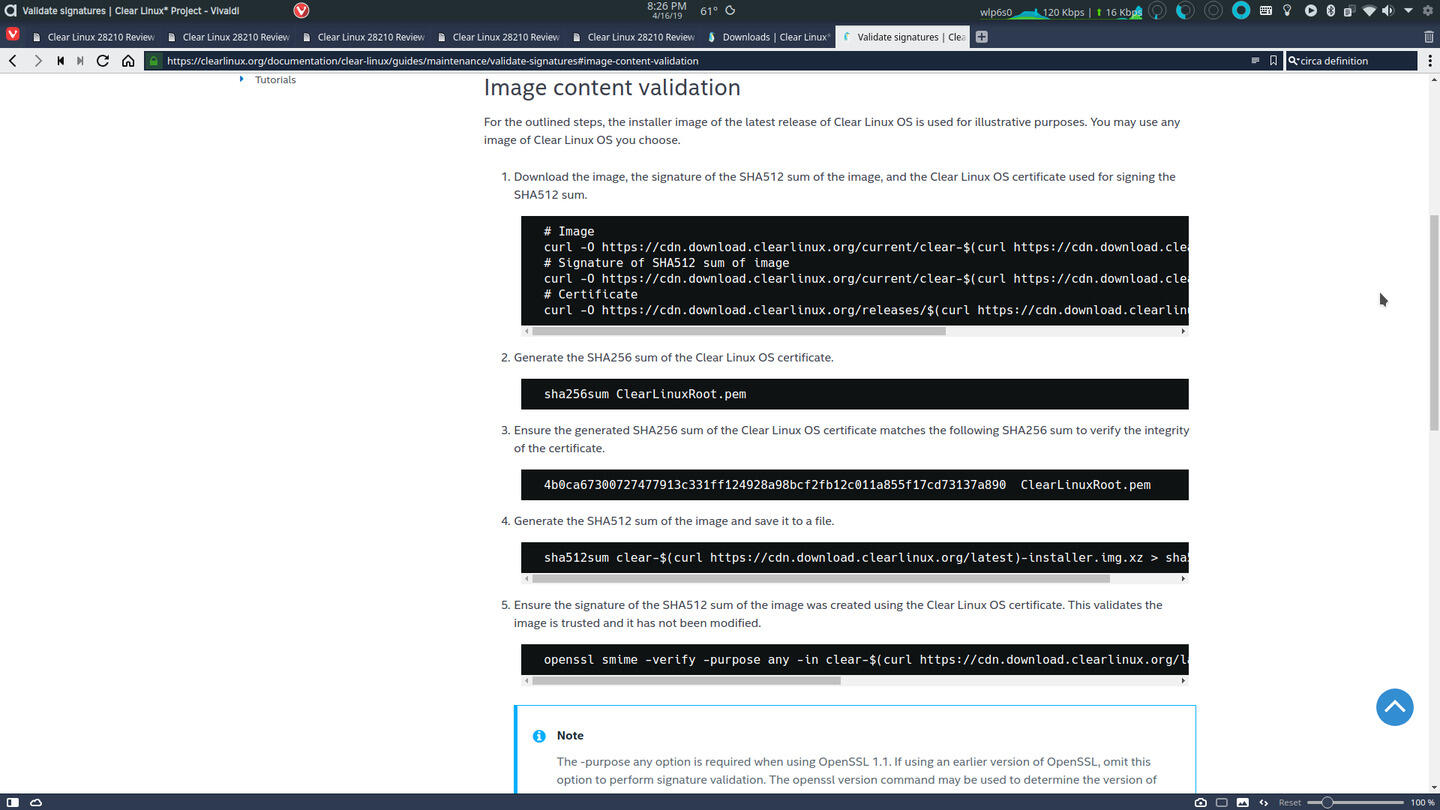Click the green secure site padlock

153,61
